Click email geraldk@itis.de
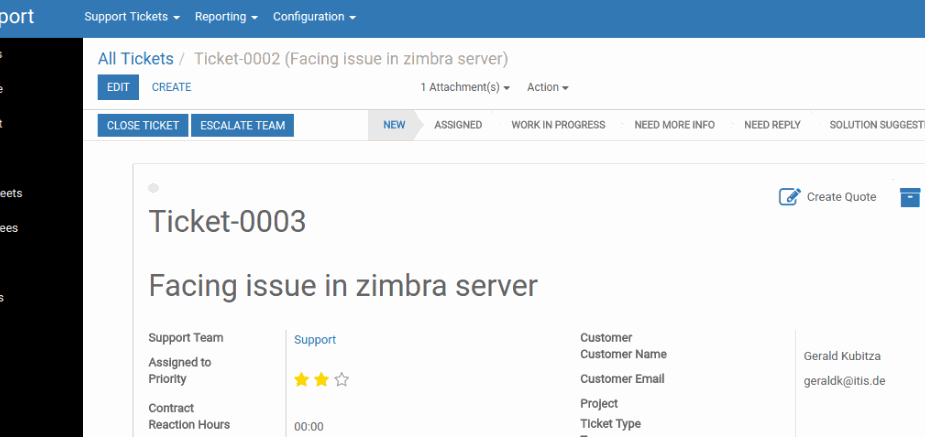The image size is (925, 437). pyautogui.click(x=844, y=381)
